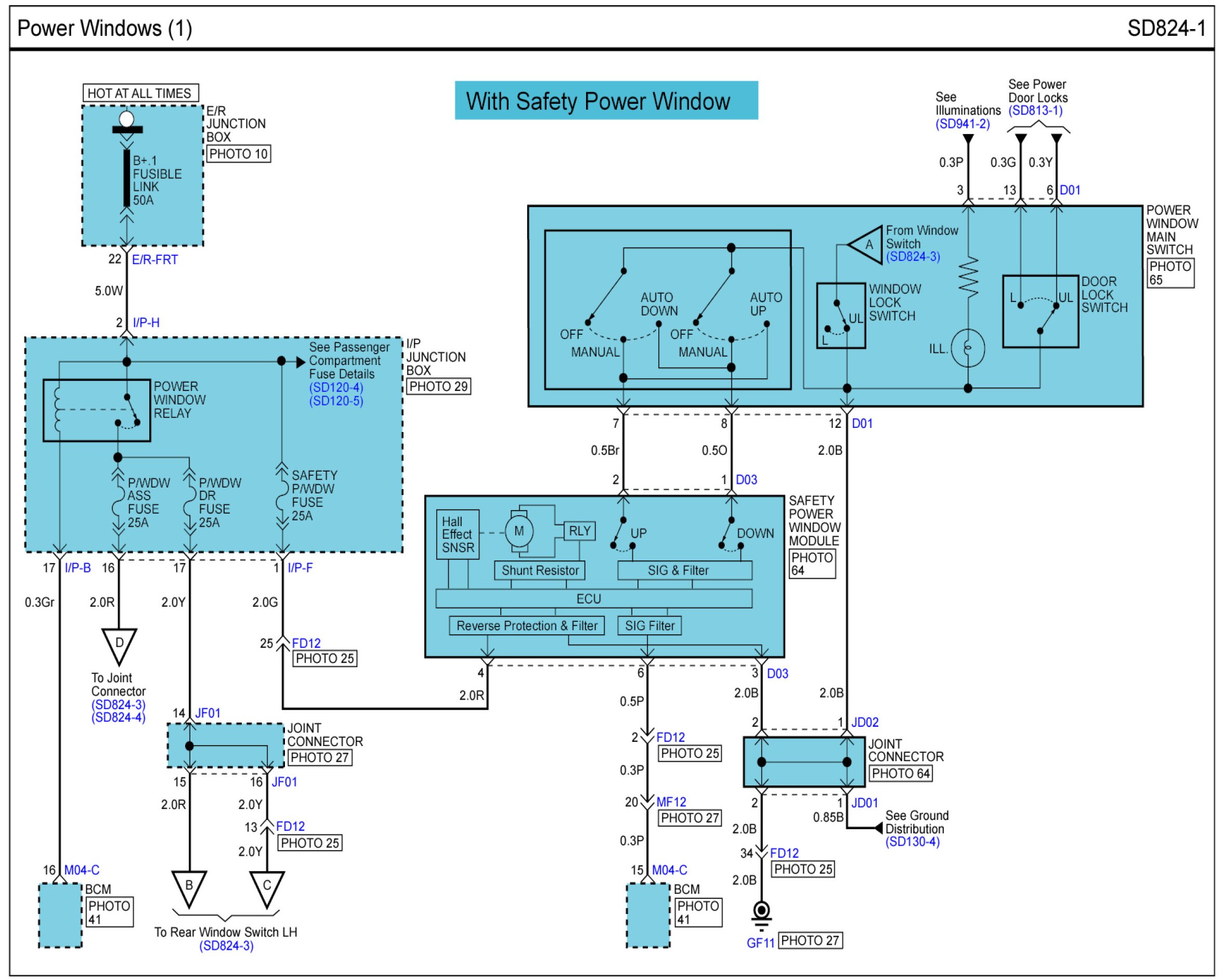This screenshot has height=980, width=1222.
Task: Click the Power Window Relay box
Action: 97,410
